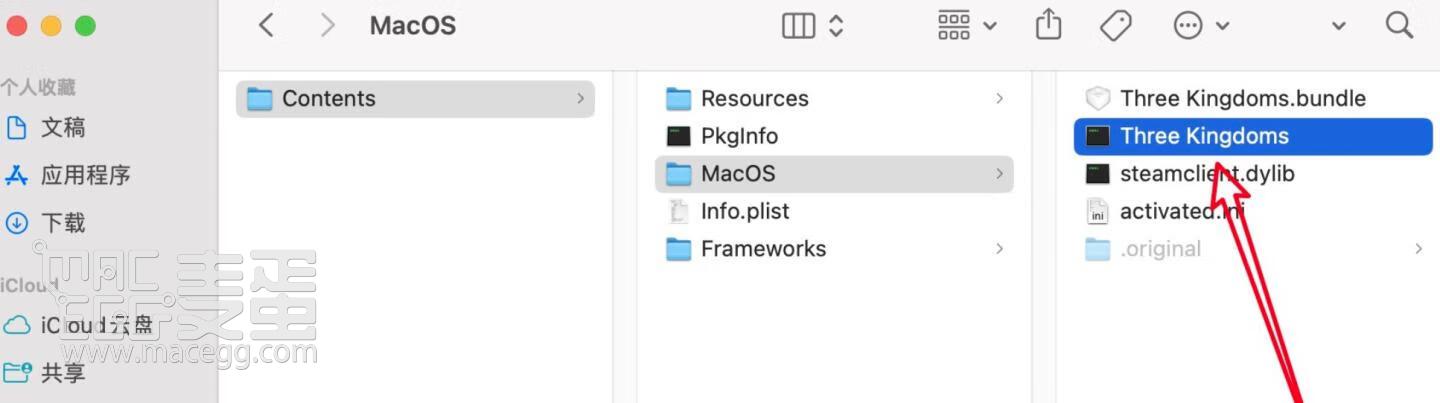Select the Resources folder

[x=834, y=98]
